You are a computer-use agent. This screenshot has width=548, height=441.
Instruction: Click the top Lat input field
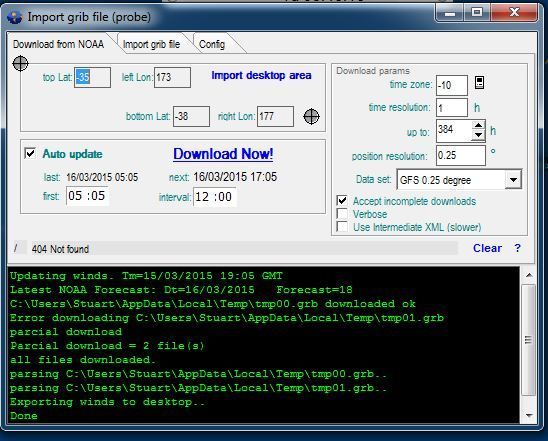coord(92,77)
